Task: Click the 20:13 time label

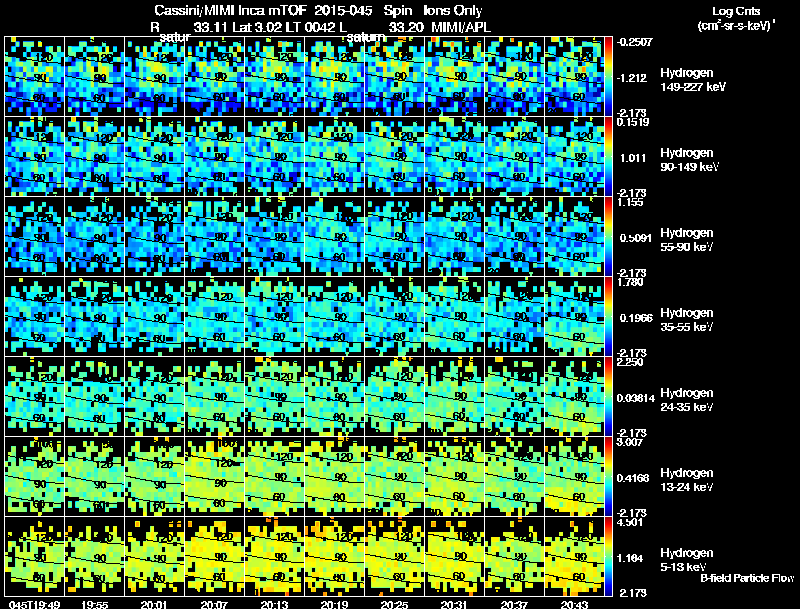Action: [274, 604]
